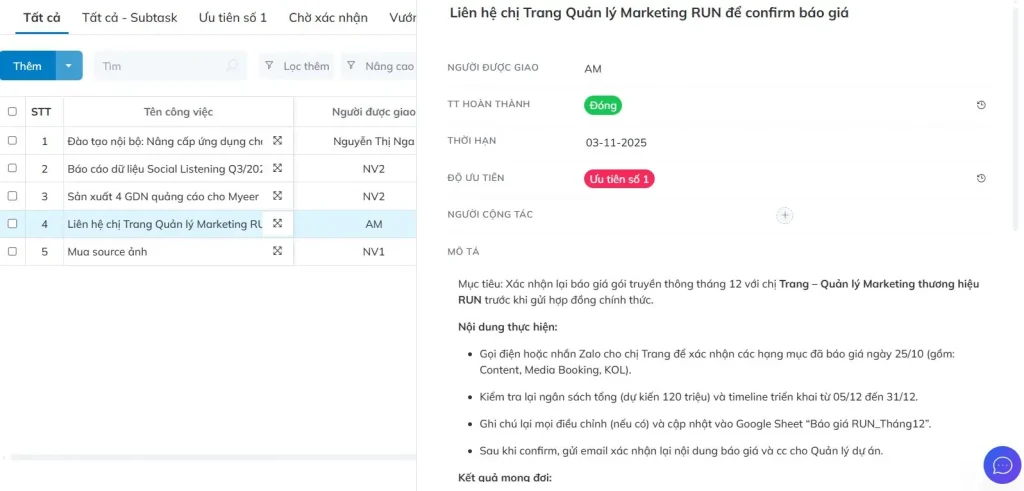Sort by the Tên công việc column header
The width and height of the screenshot is (1024, 491).
click(178, 112)
